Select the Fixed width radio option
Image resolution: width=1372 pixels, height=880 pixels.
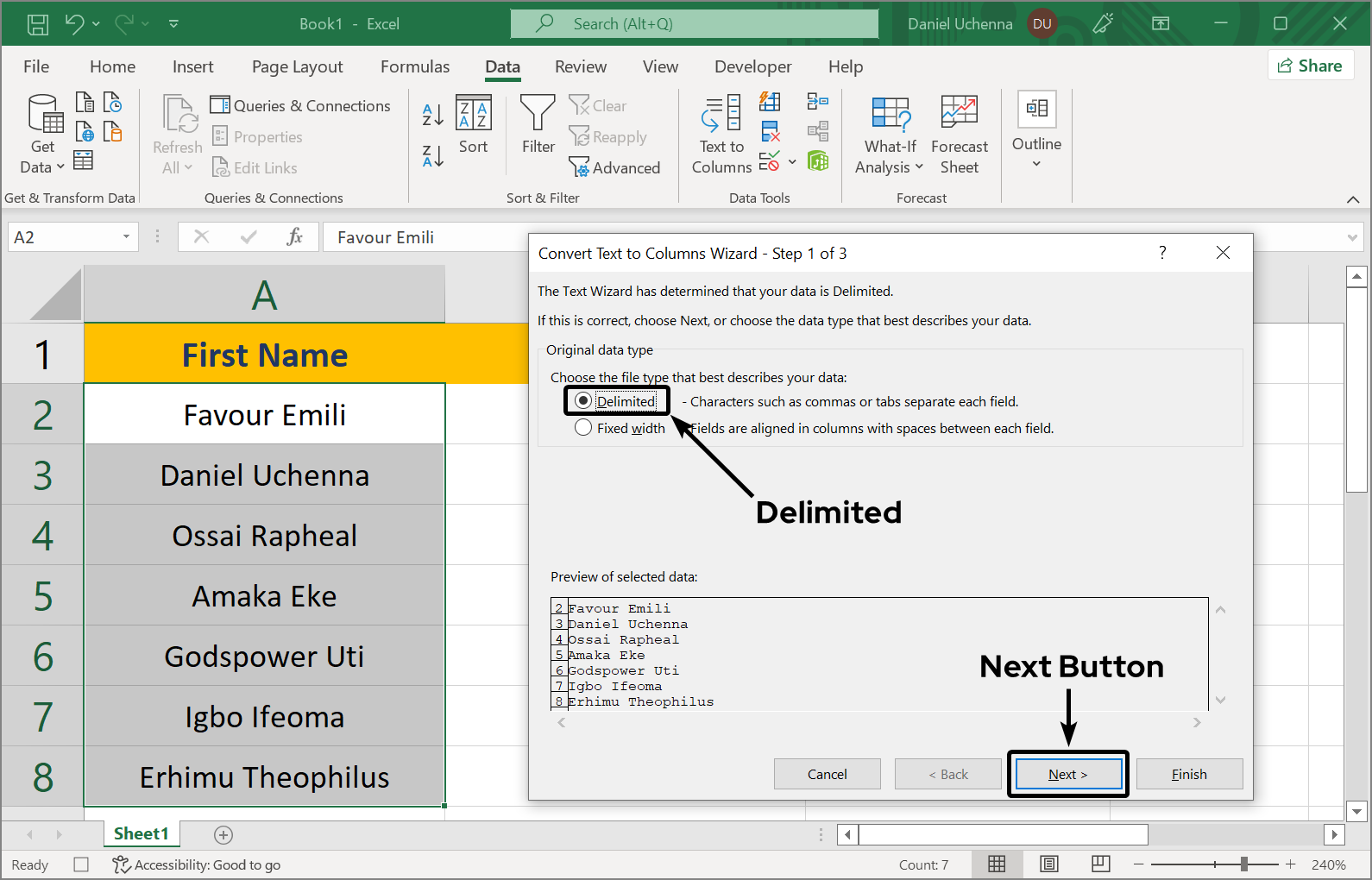[583, 428]
